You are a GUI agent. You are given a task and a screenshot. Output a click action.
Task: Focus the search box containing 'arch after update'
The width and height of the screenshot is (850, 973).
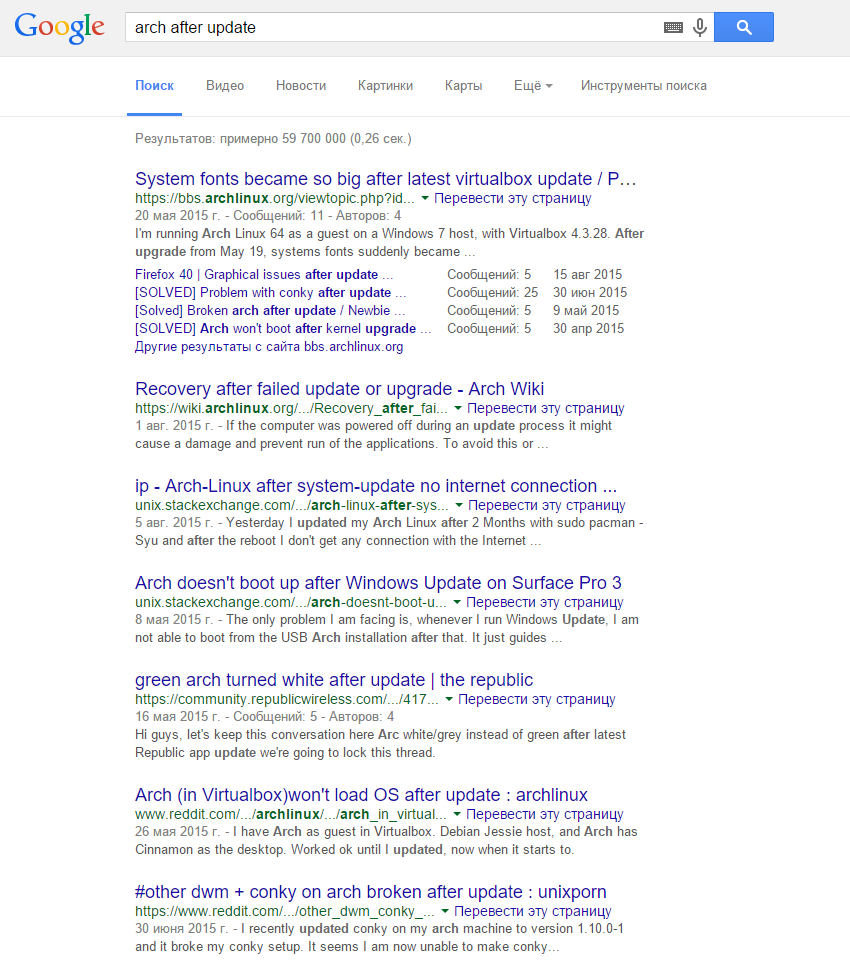point(394,27)
